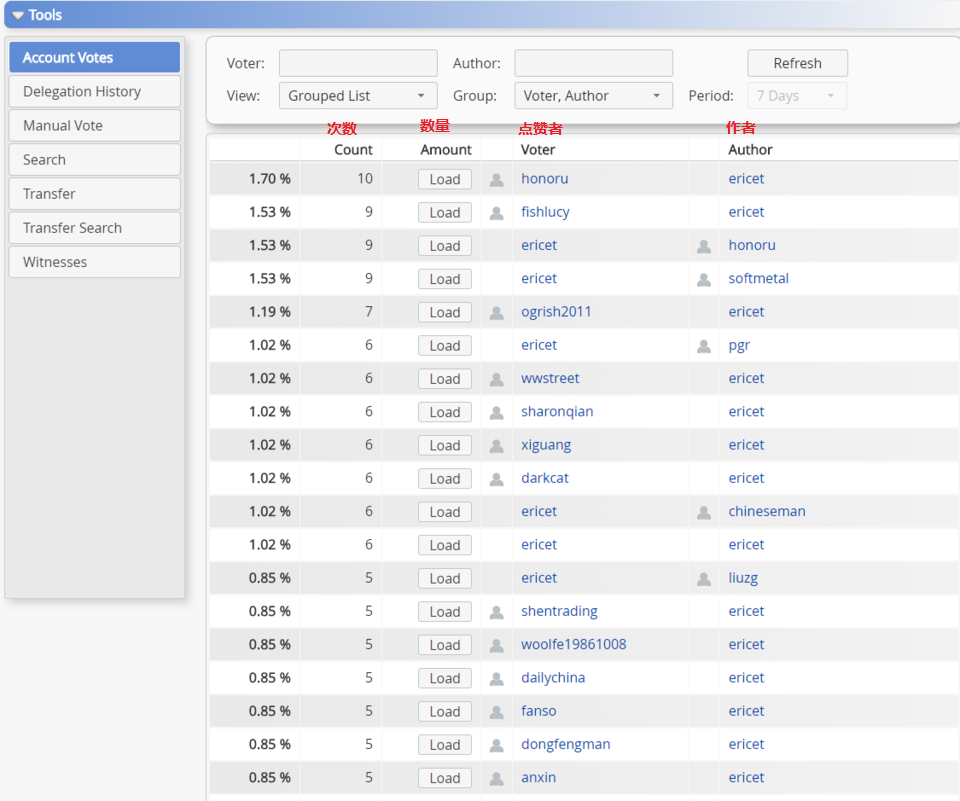Click the profile icon beside author pgr
Image resolution: width=960 pixels, height=801 pixels.
pyautogui.click(x=704, y=346)
